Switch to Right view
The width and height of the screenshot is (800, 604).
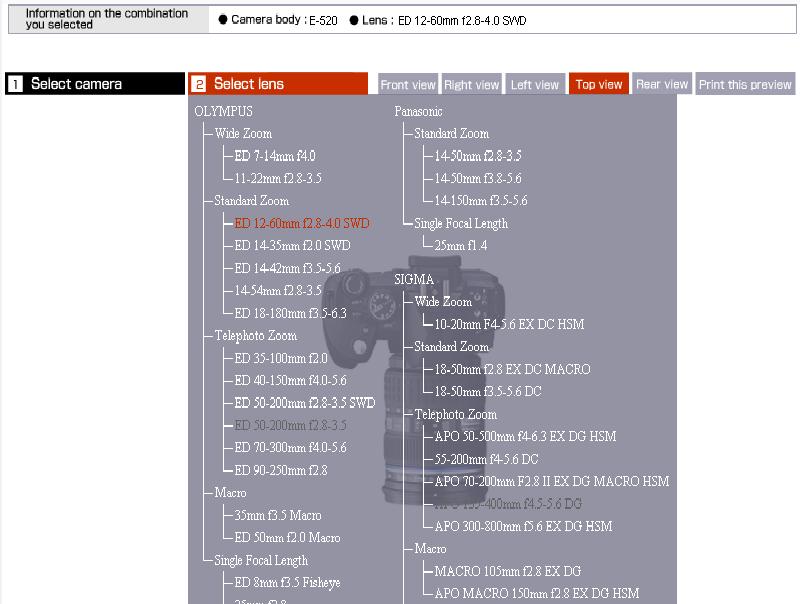click(471, 85)
